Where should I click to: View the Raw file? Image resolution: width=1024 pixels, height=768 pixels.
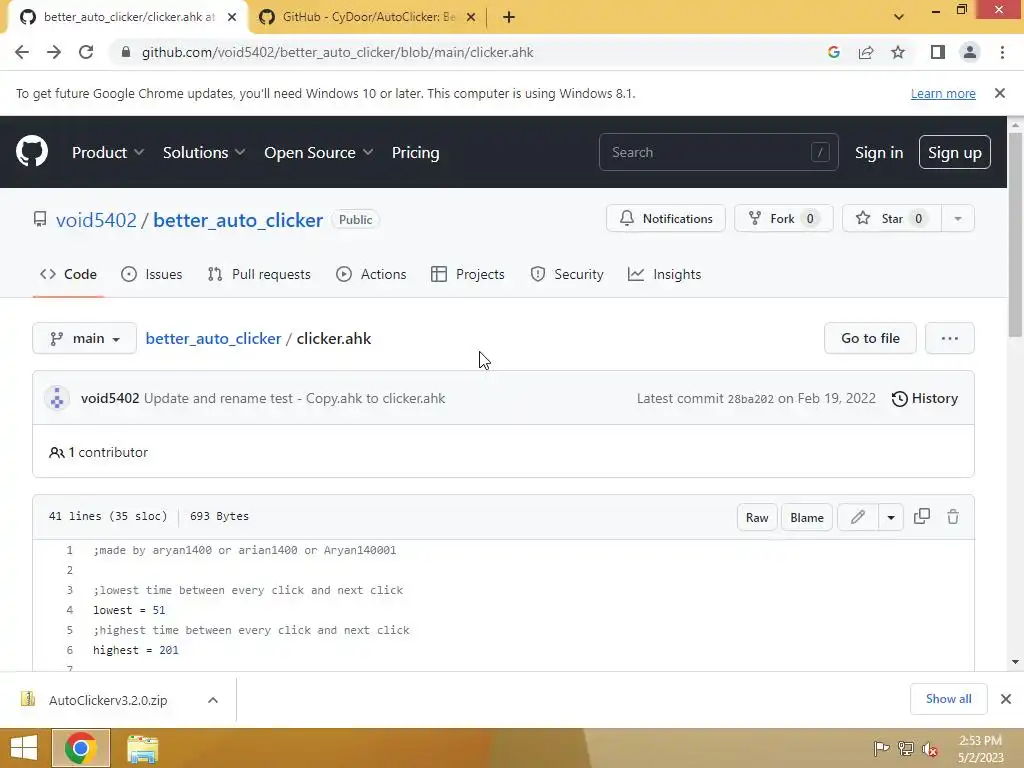757,517
